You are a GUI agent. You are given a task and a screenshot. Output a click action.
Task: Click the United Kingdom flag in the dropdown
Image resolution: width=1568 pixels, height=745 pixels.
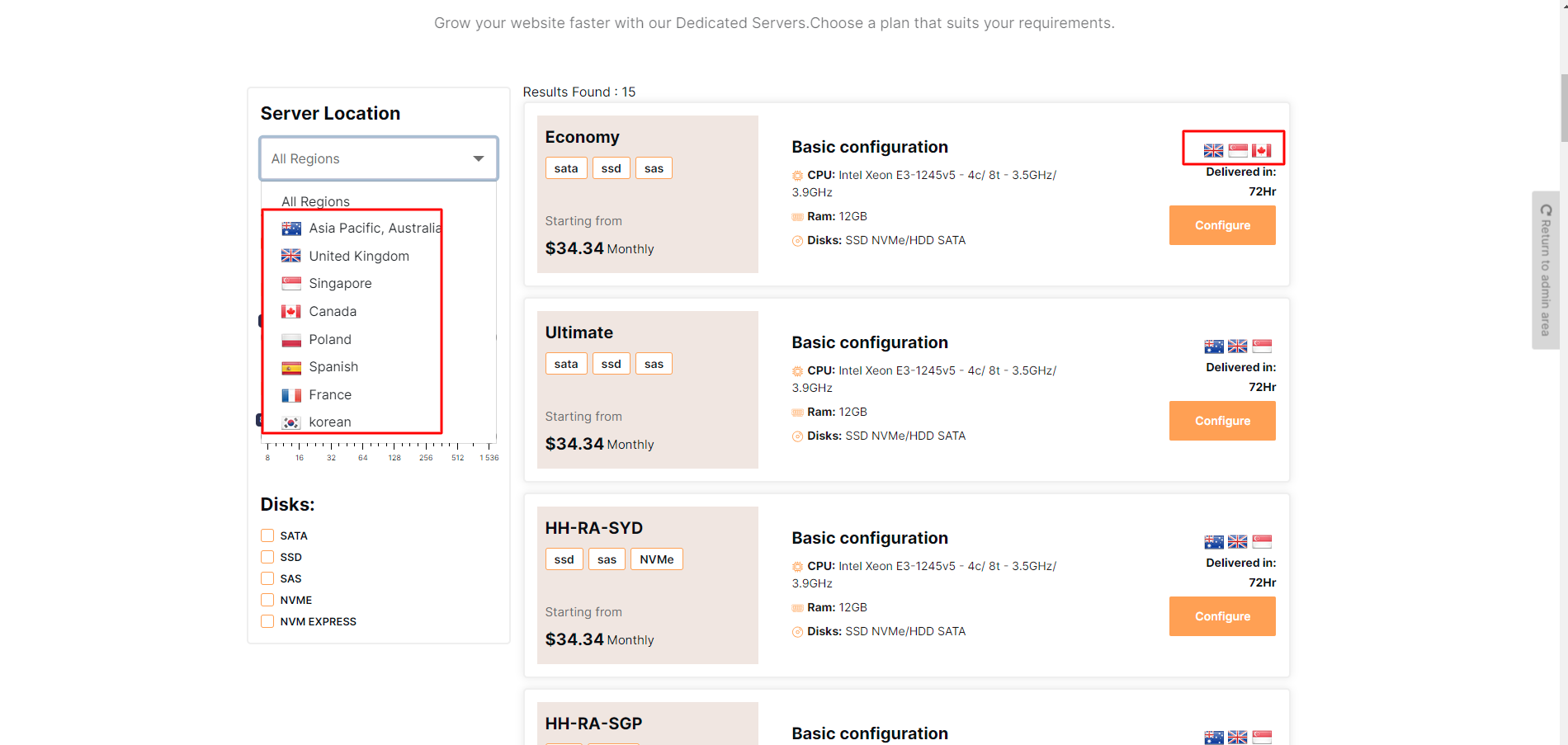point(290,256)
